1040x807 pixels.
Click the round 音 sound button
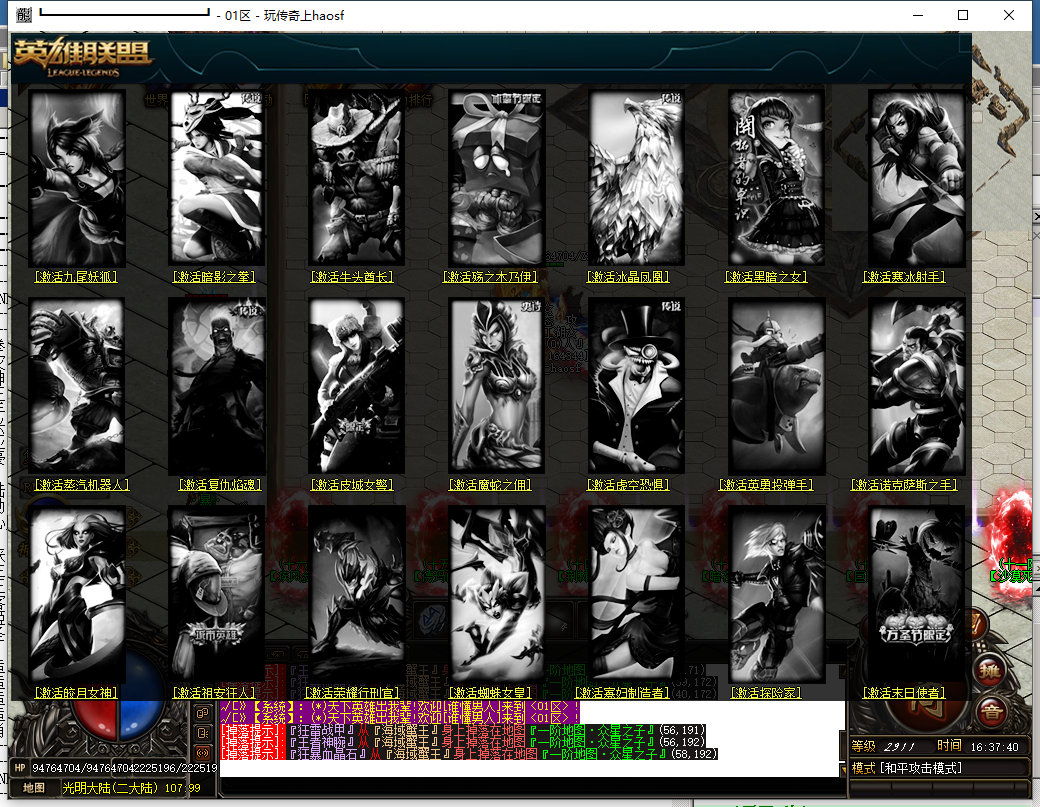[x=991, y=712]
